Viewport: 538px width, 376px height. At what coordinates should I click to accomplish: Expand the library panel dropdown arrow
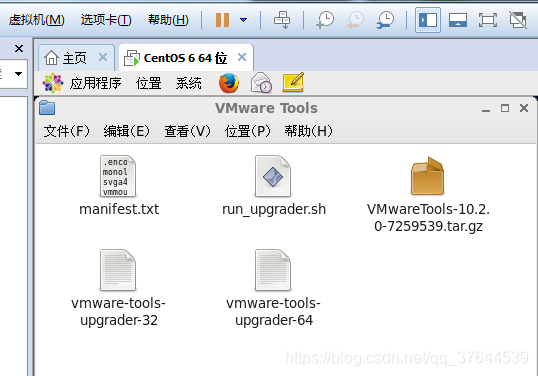click(x=19, y=73)
